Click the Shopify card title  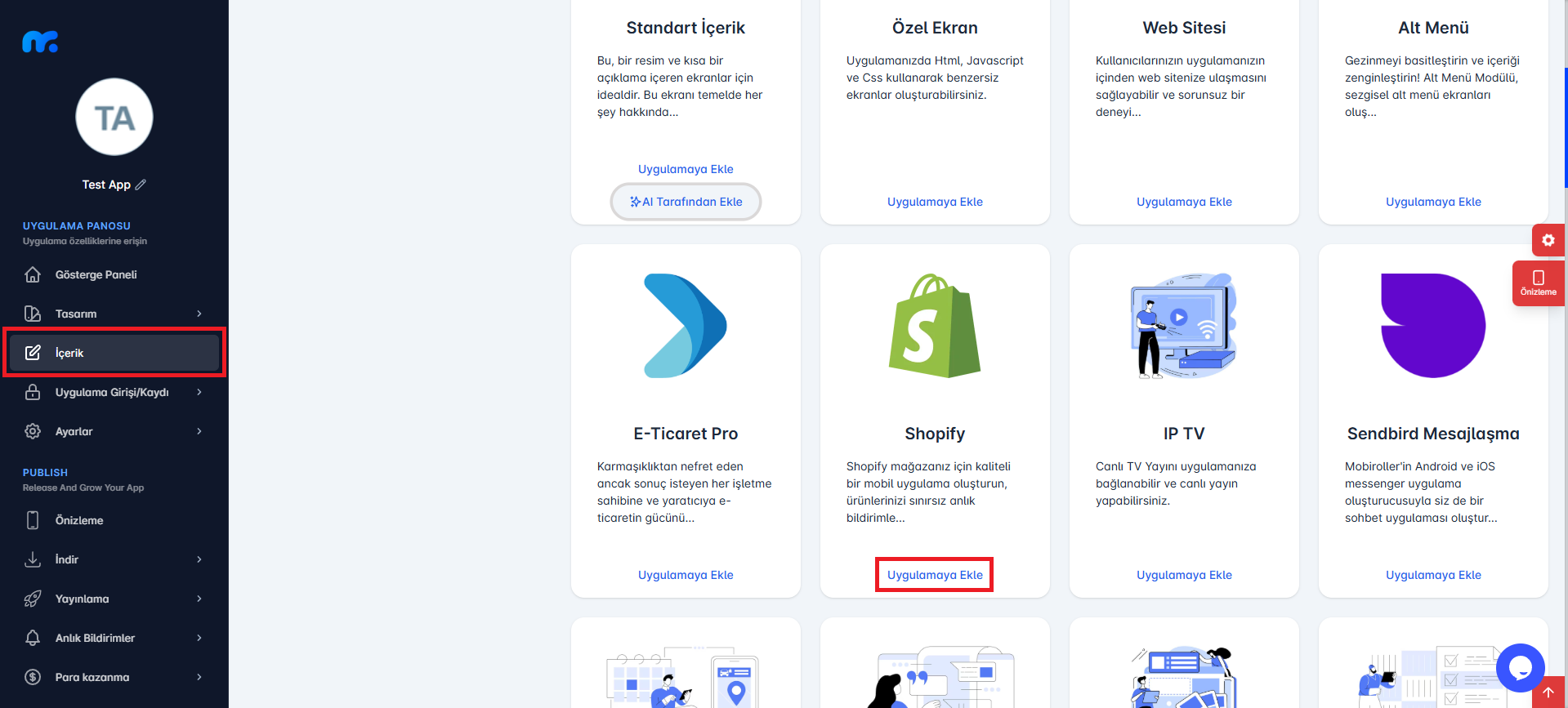[935, 434]
